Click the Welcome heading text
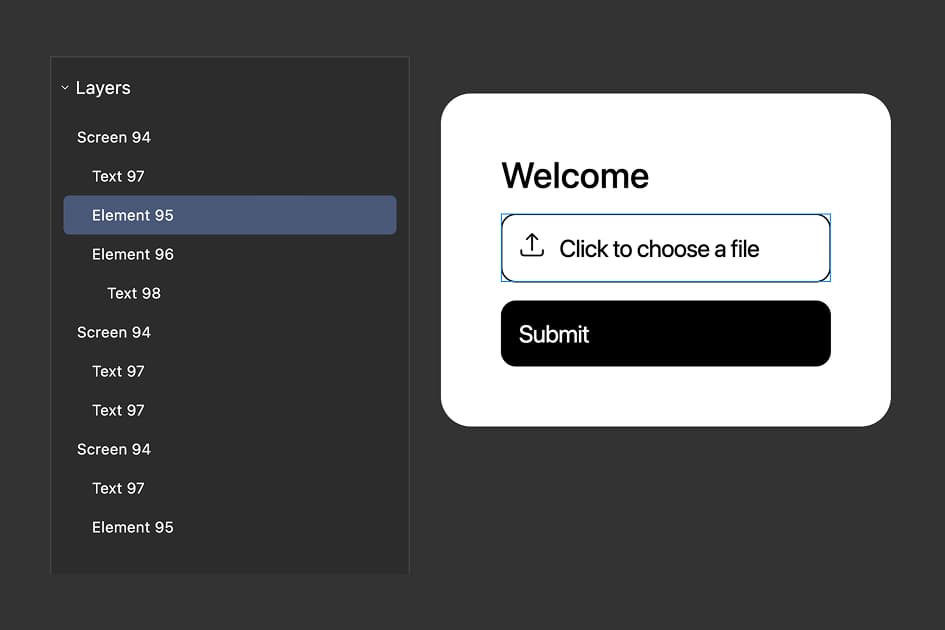This screenshot has height=630, width=945. 575,176
